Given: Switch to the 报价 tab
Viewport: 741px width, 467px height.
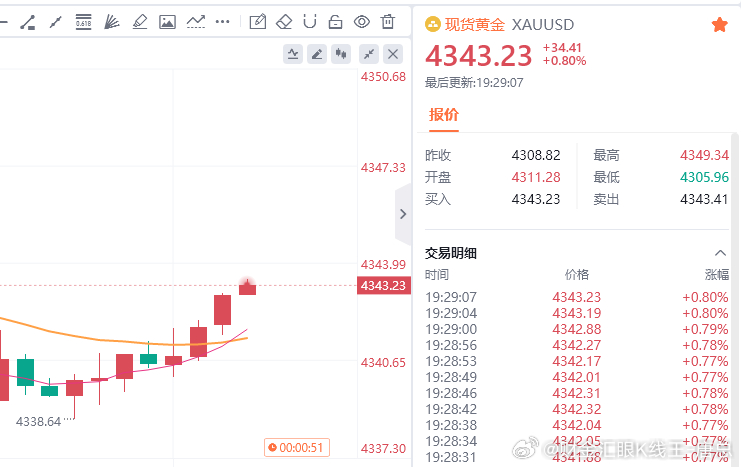Looking at the screenshot, I should click(444, 115).
